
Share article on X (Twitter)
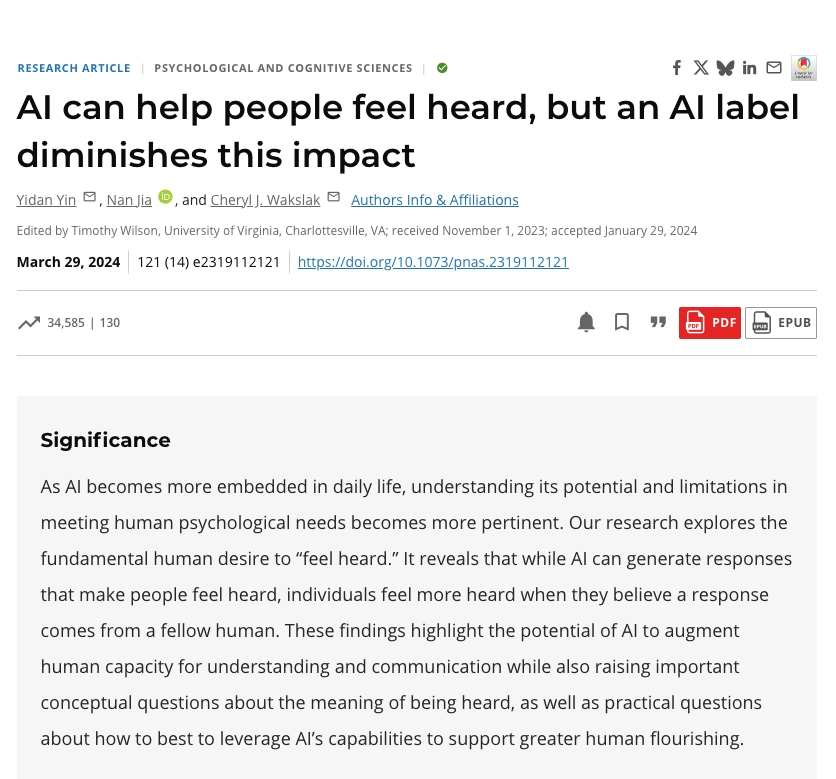point(701,68)
